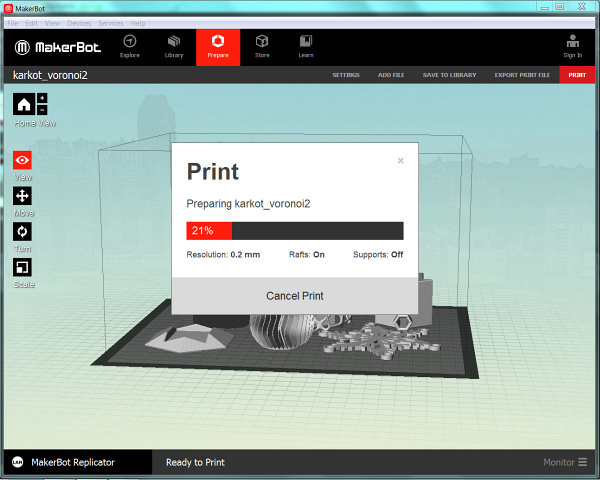
Task: Click Preparing karkot_voronoi2 text
Action: click(x=248, y=204)
